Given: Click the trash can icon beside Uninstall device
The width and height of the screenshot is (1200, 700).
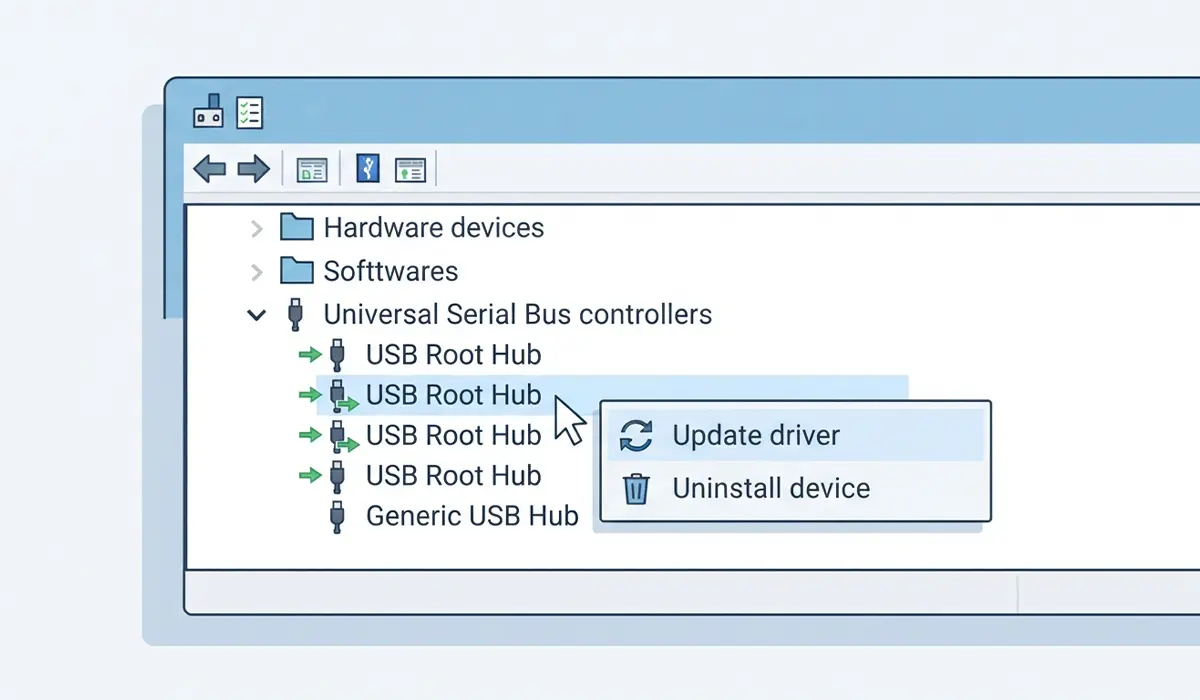Looking at the screenshot, I should pos(636,489).
